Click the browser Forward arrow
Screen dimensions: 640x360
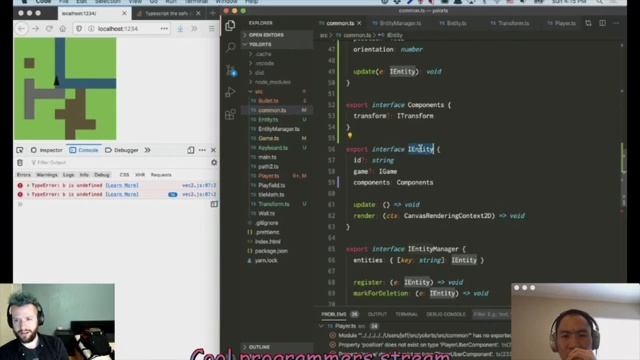pos(36,29)
